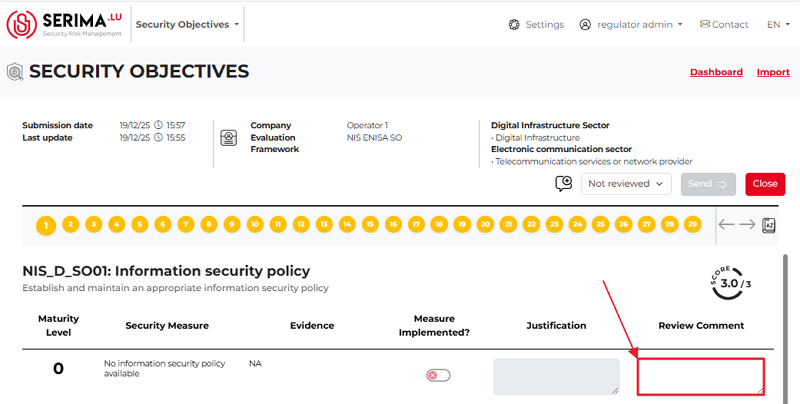Viewport: 800px width, 404px height.
Task: Click the 3.0/3 score indicator
Action: point(730,283)
